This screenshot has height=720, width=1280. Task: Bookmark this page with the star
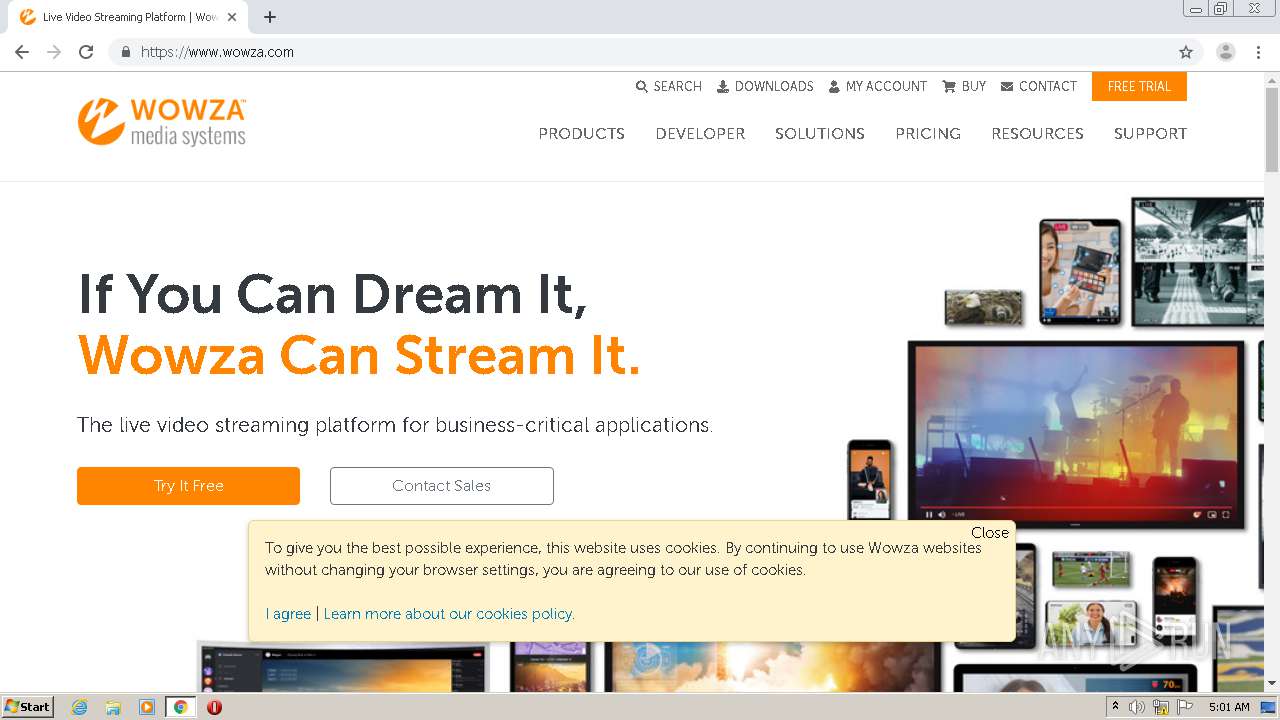1186,52
